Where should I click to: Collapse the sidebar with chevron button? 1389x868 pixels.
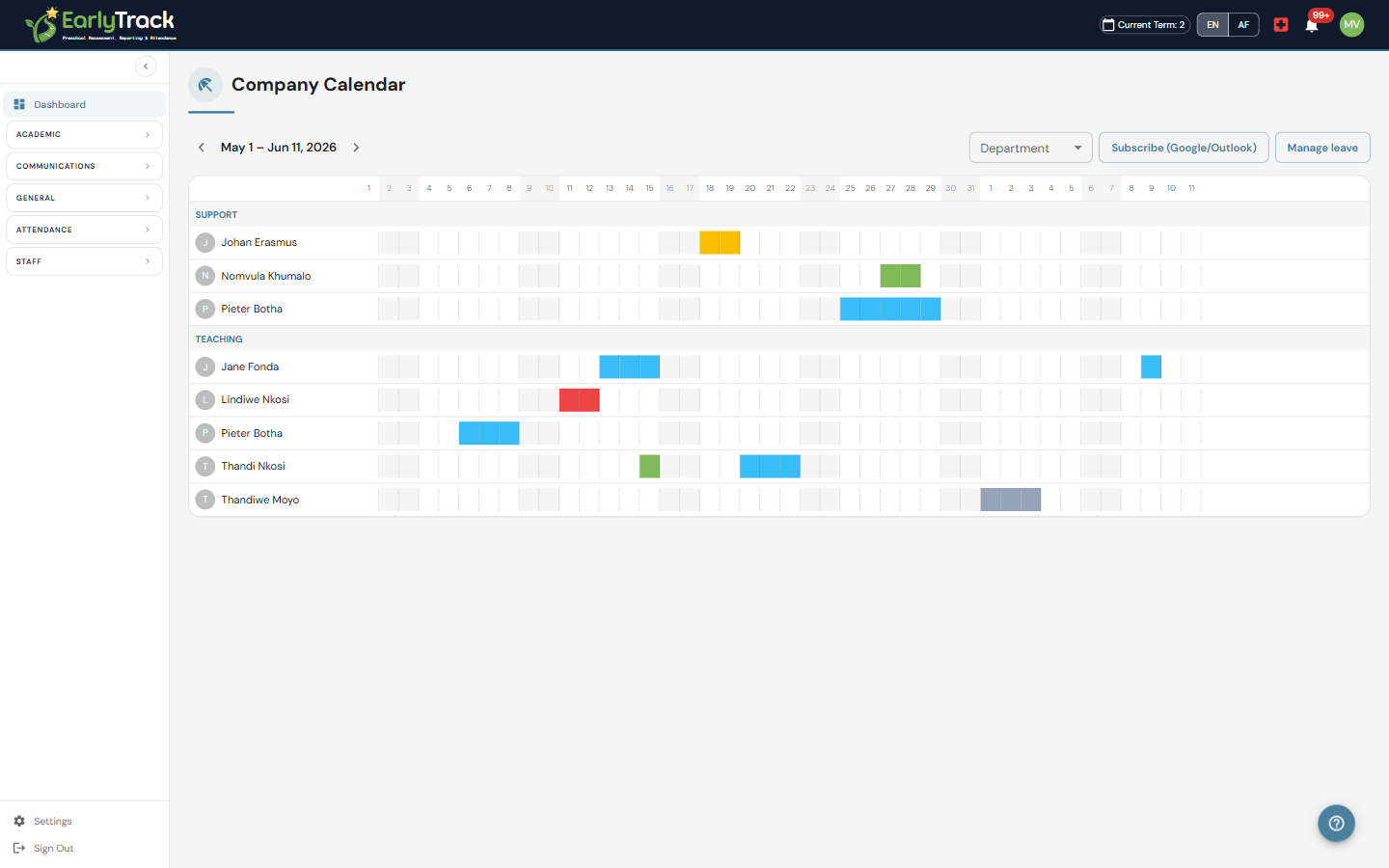[x=146, y=67]
